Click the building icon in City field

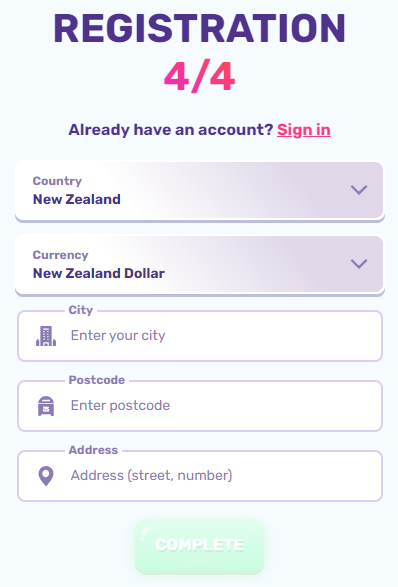(x=46, y=336)
